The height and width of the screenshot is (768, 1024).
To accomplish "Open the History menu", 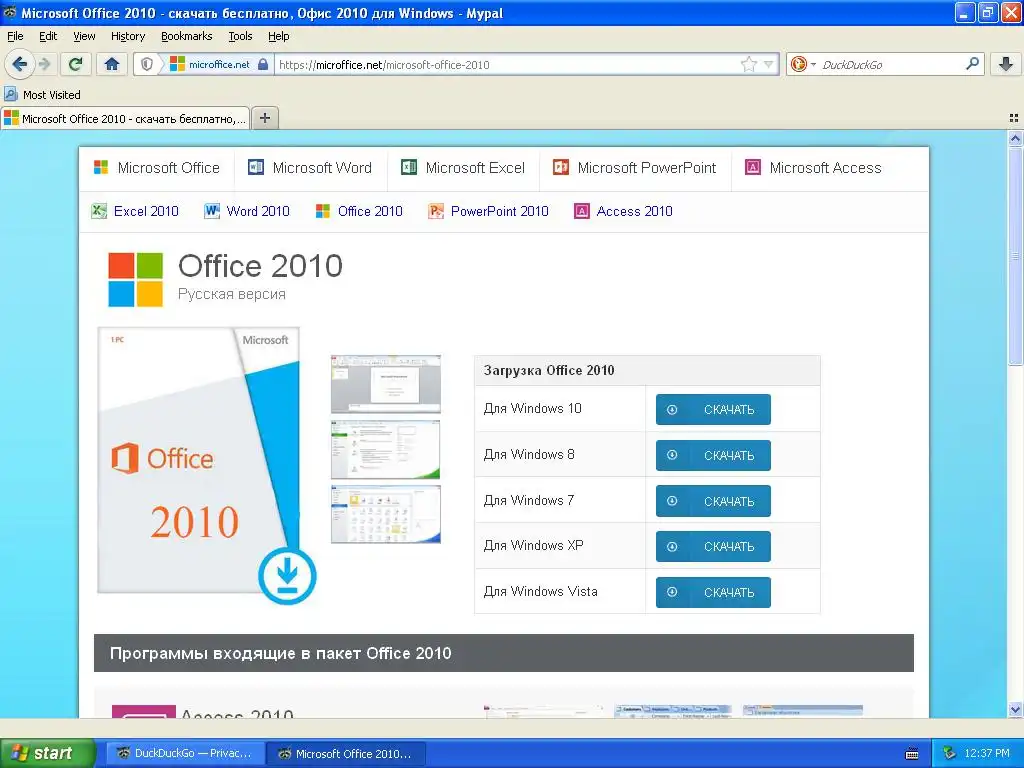I will 128,36.
